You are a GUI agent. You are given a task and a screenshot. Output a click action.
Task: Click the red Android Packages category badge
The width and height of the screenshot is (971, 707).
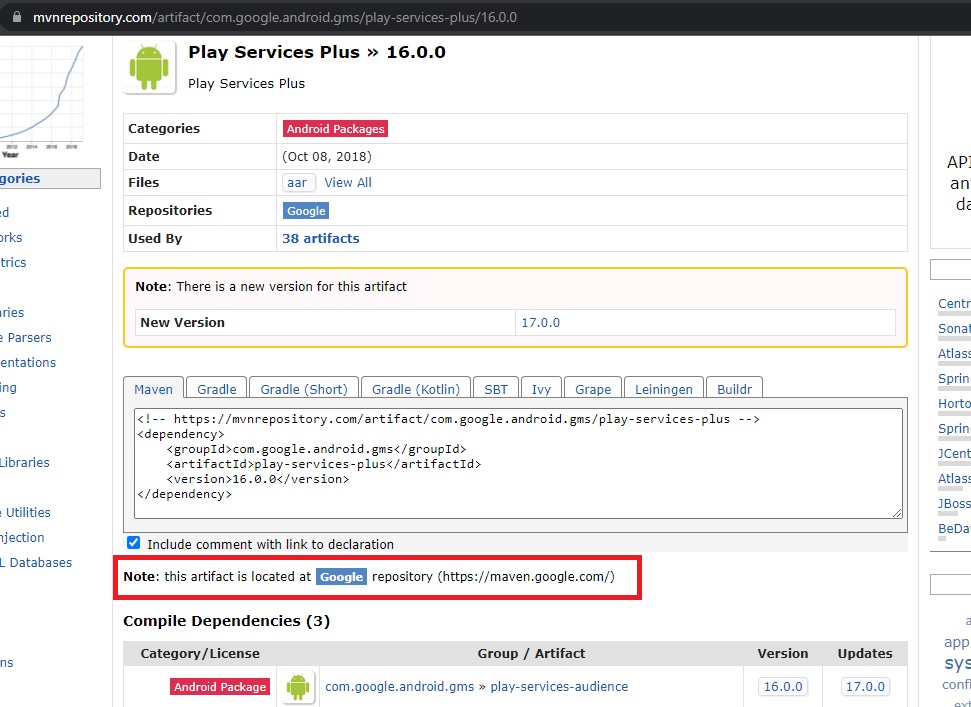[x=335, y=129]
